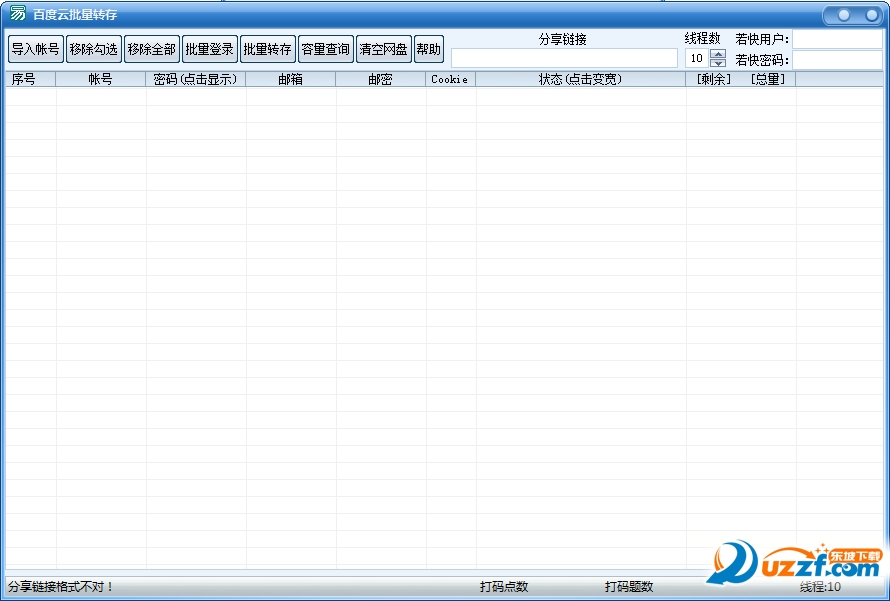890x601 pixels.
Task: Click the 帐号 column header
Action: [x=101, y=79]
